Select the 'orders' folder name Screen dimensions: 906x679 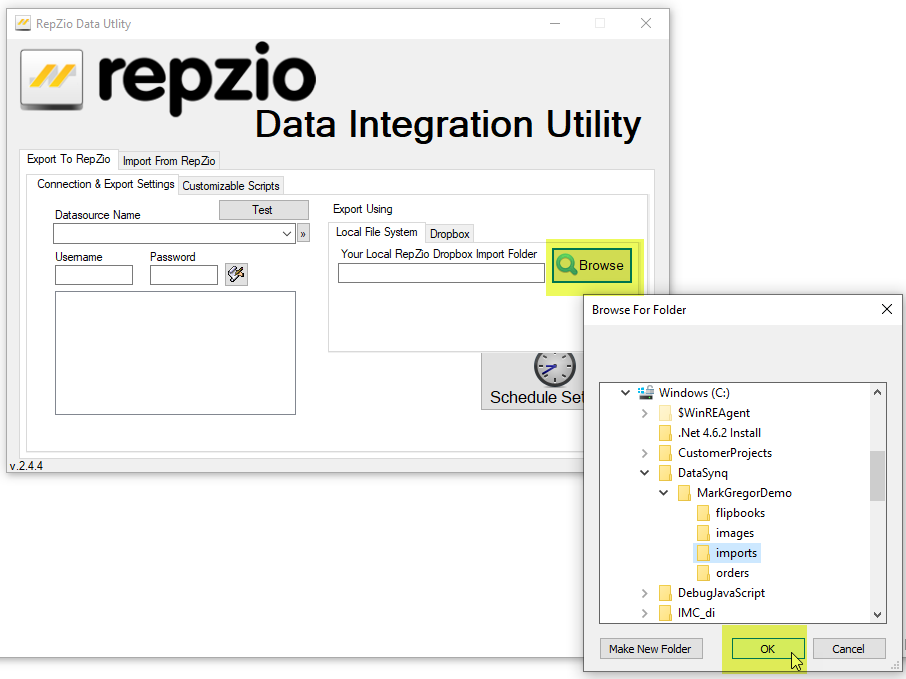[732, 573]
